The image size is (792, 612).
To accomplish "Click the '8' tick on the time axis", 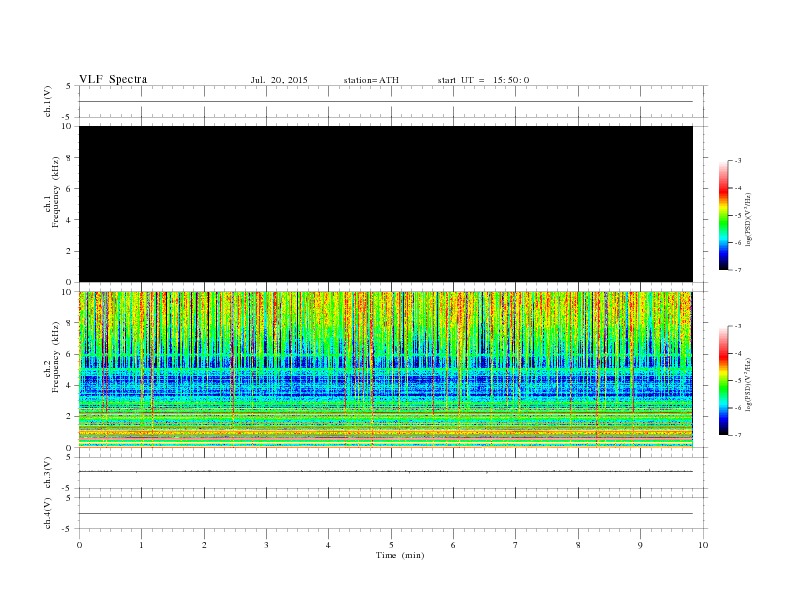I will click(578, 545).
